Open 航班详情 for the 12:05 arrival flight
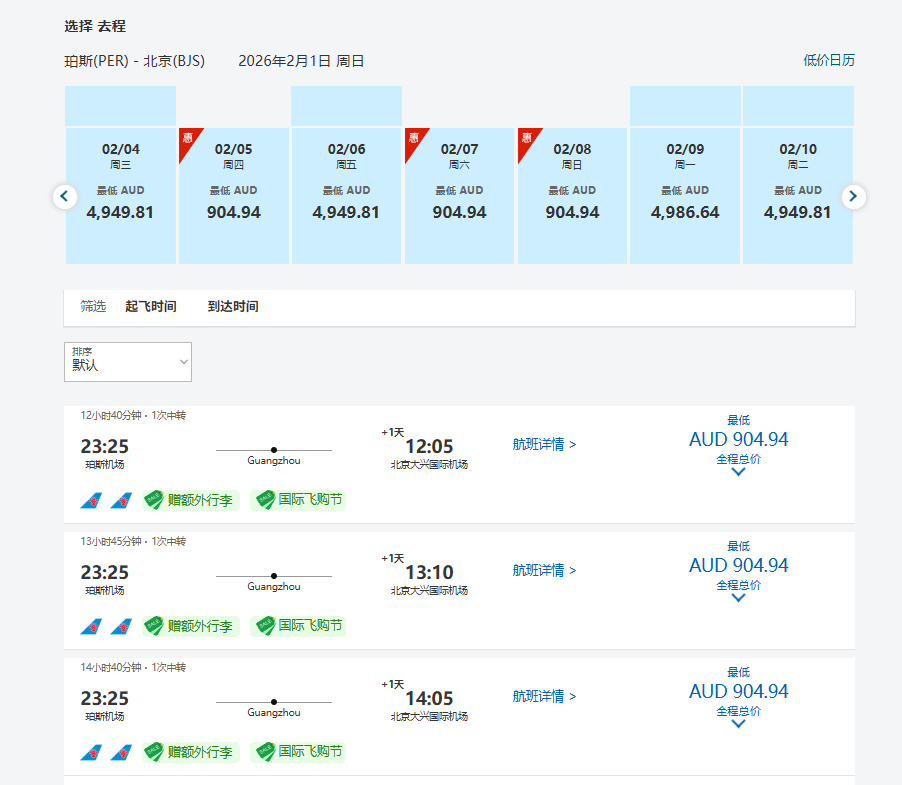 coord(544,444)
